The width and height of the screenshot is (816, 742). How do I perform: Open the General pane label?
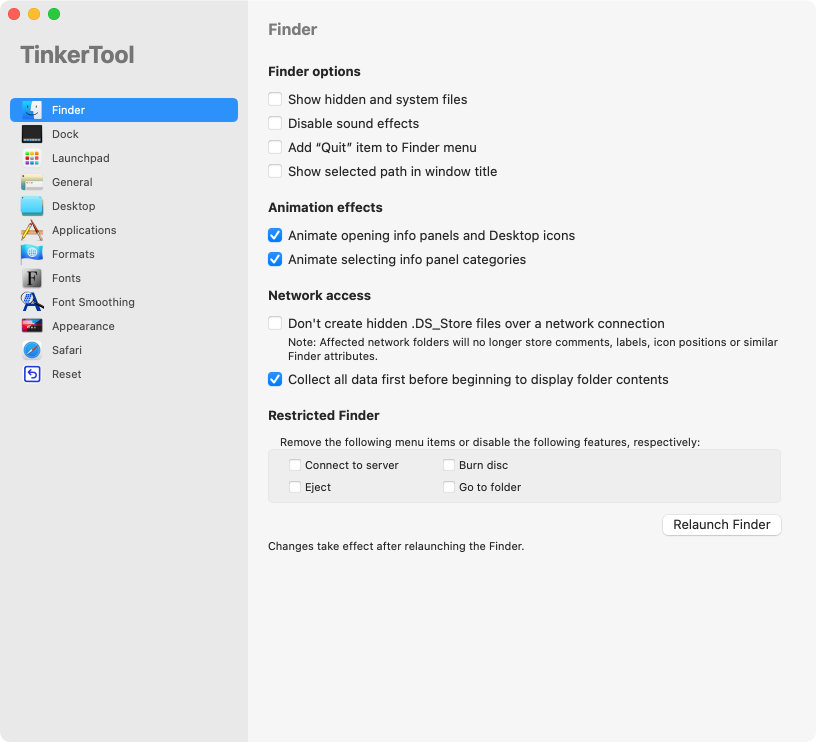tap(72, 182)
